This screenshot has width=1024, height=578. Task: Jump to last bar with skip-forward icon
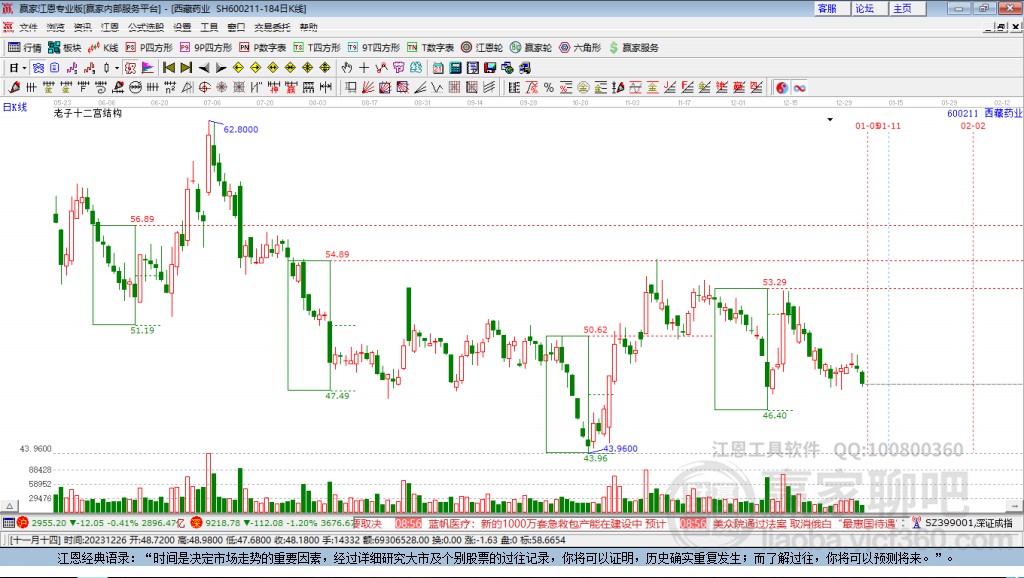[x=186, y=68]
